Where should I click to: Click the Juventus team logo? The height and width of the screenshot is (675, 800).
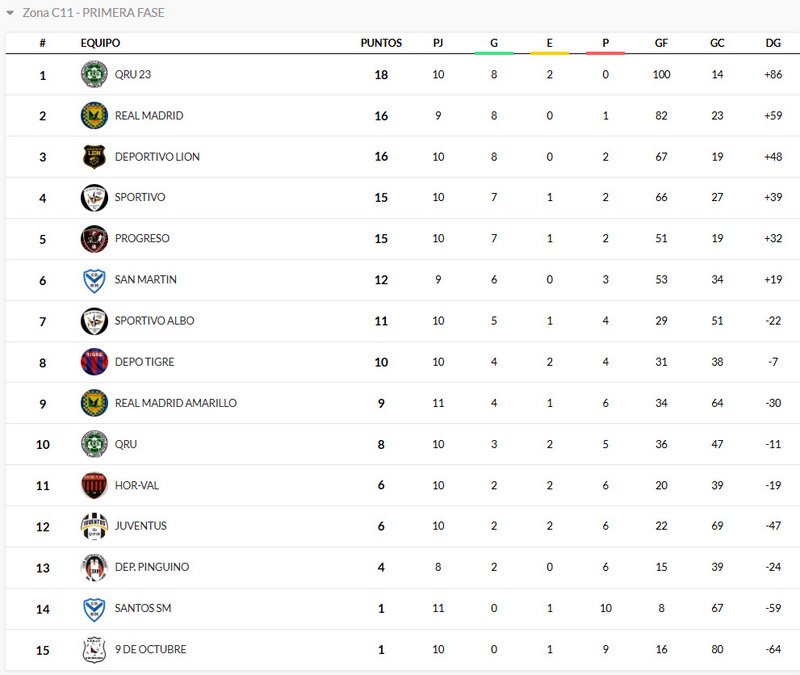(94, 526)
